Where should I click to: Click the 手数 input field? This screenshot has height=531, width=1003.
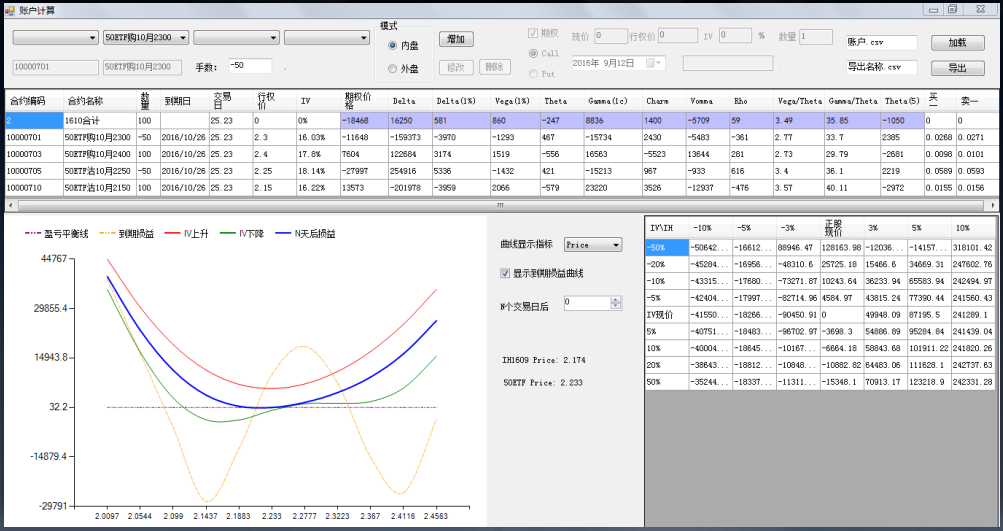coord(250,66)
